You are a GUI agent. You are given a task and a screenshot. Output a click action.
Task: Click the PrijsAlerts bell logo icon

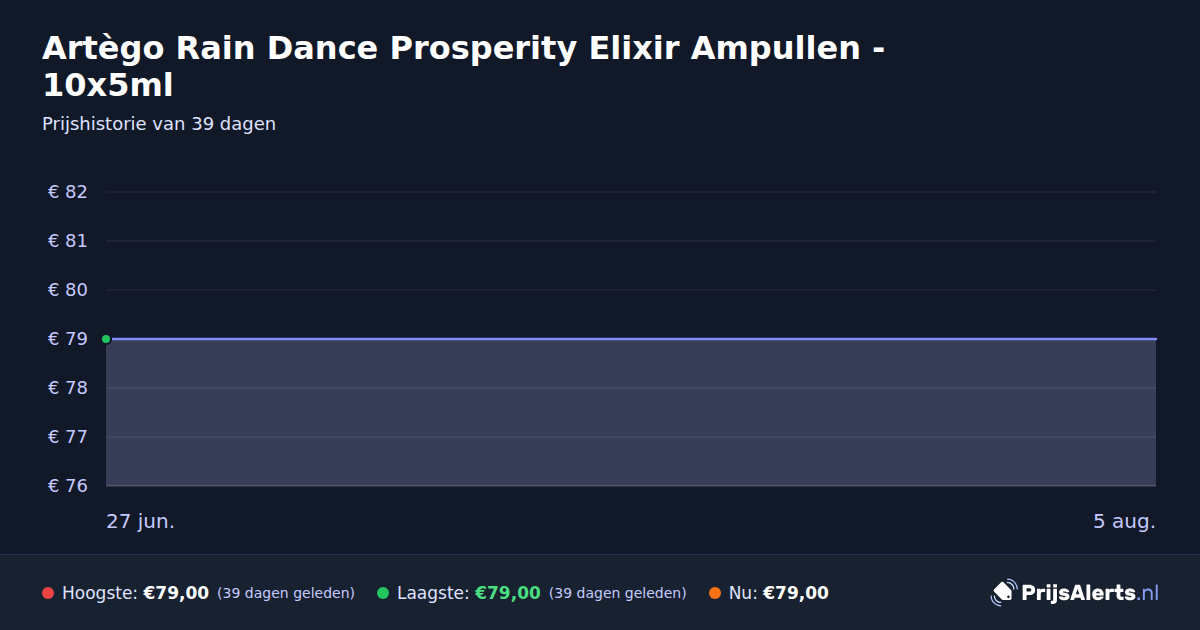point(1003,593)
